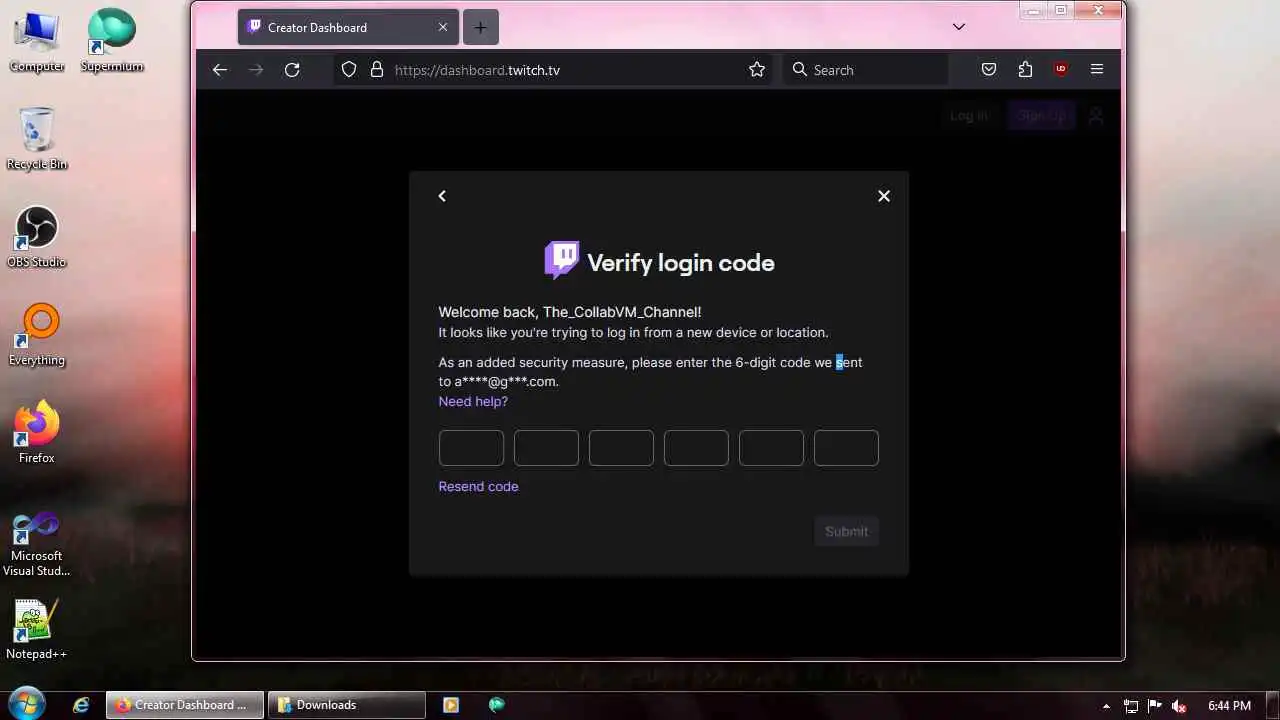Click the dimmed user profile icon
The width and height of the screenshot is (1280, 720).
point(1096,116)
